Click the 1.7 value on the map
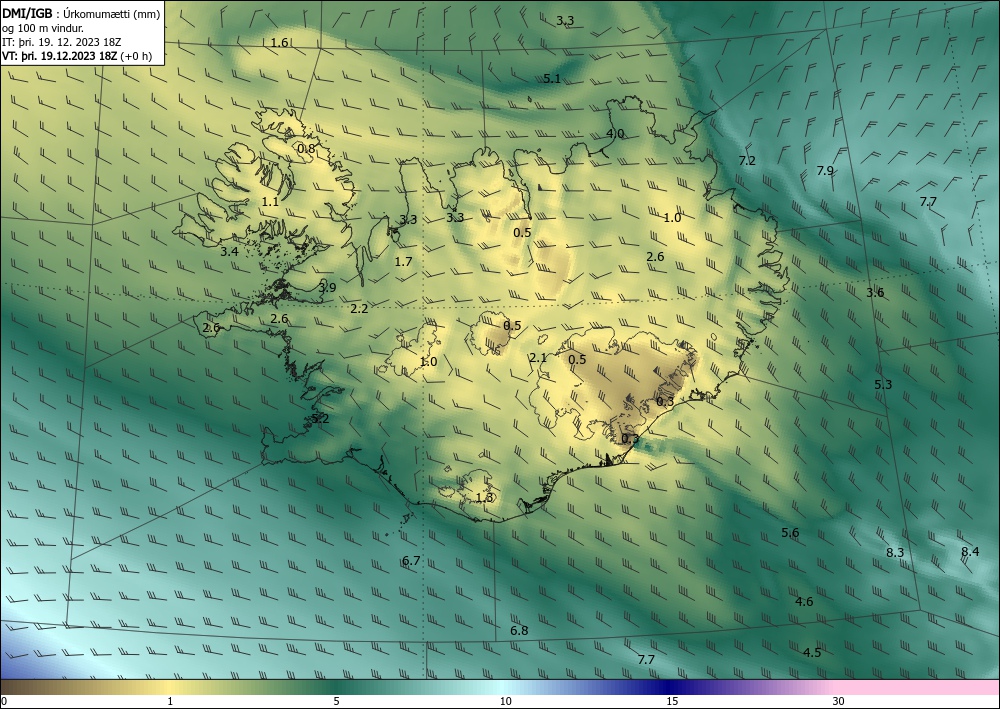 403,261
